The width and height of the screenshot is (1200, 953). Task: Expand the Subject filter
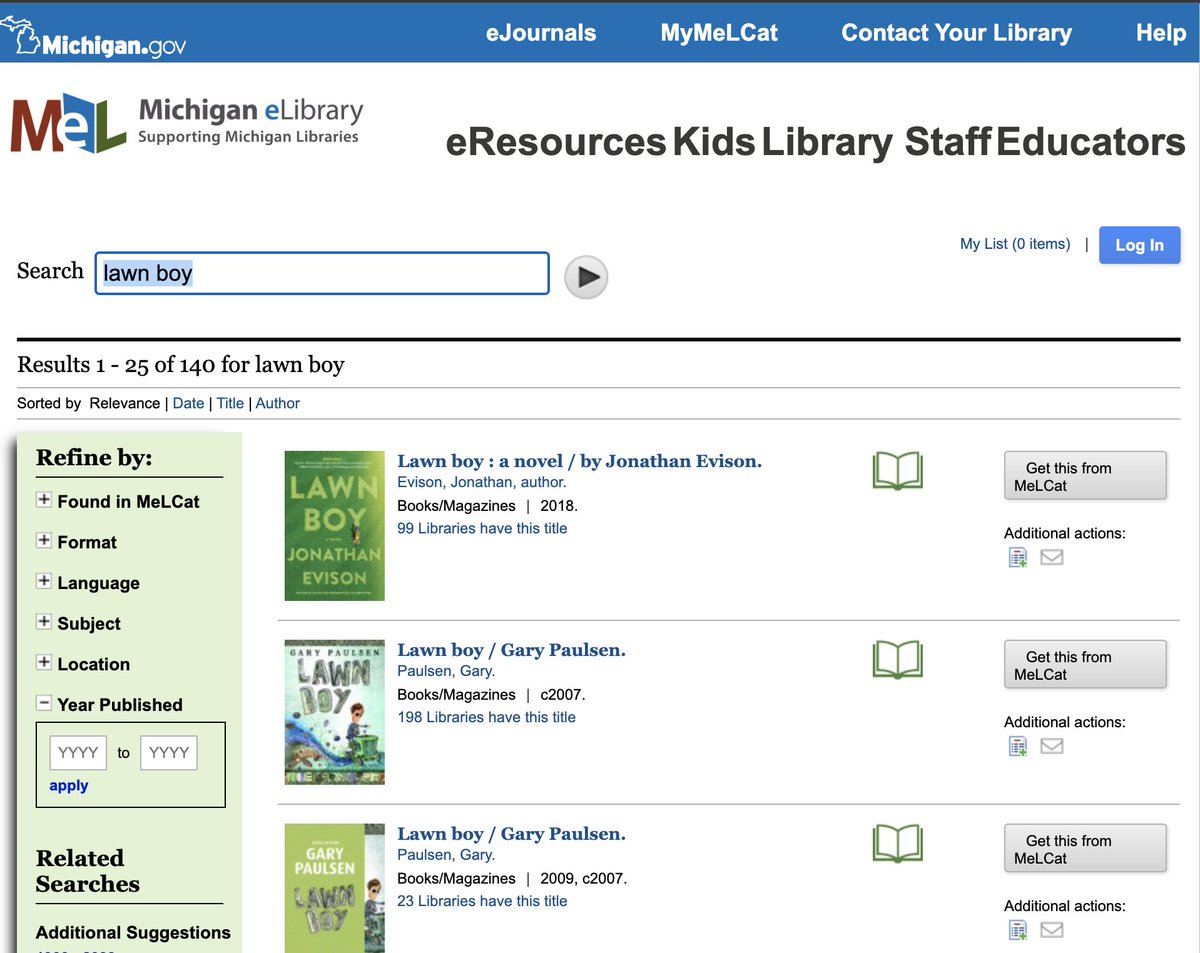coord(44,622)
